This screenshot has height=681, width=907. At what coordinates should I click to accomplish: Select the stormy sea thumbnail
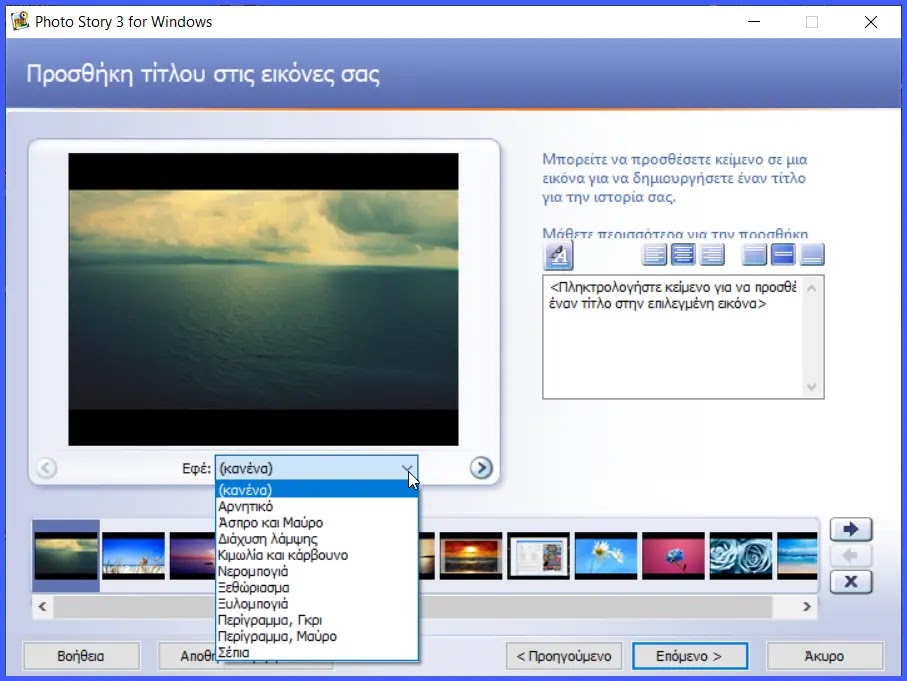pos(66,556)
